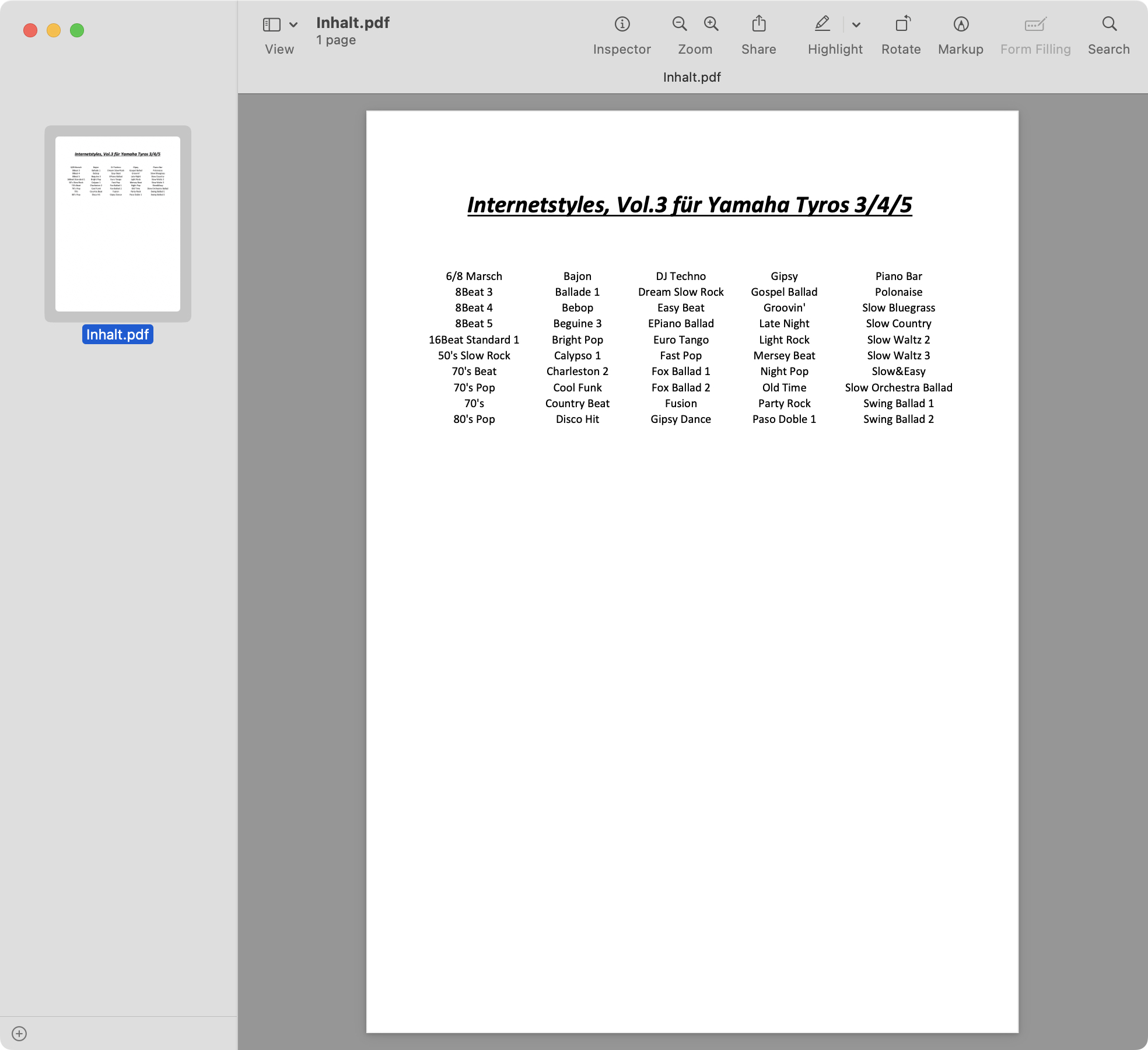
Task: Click the 'Slow Bluegrass' entry
Action: point(898,307)
